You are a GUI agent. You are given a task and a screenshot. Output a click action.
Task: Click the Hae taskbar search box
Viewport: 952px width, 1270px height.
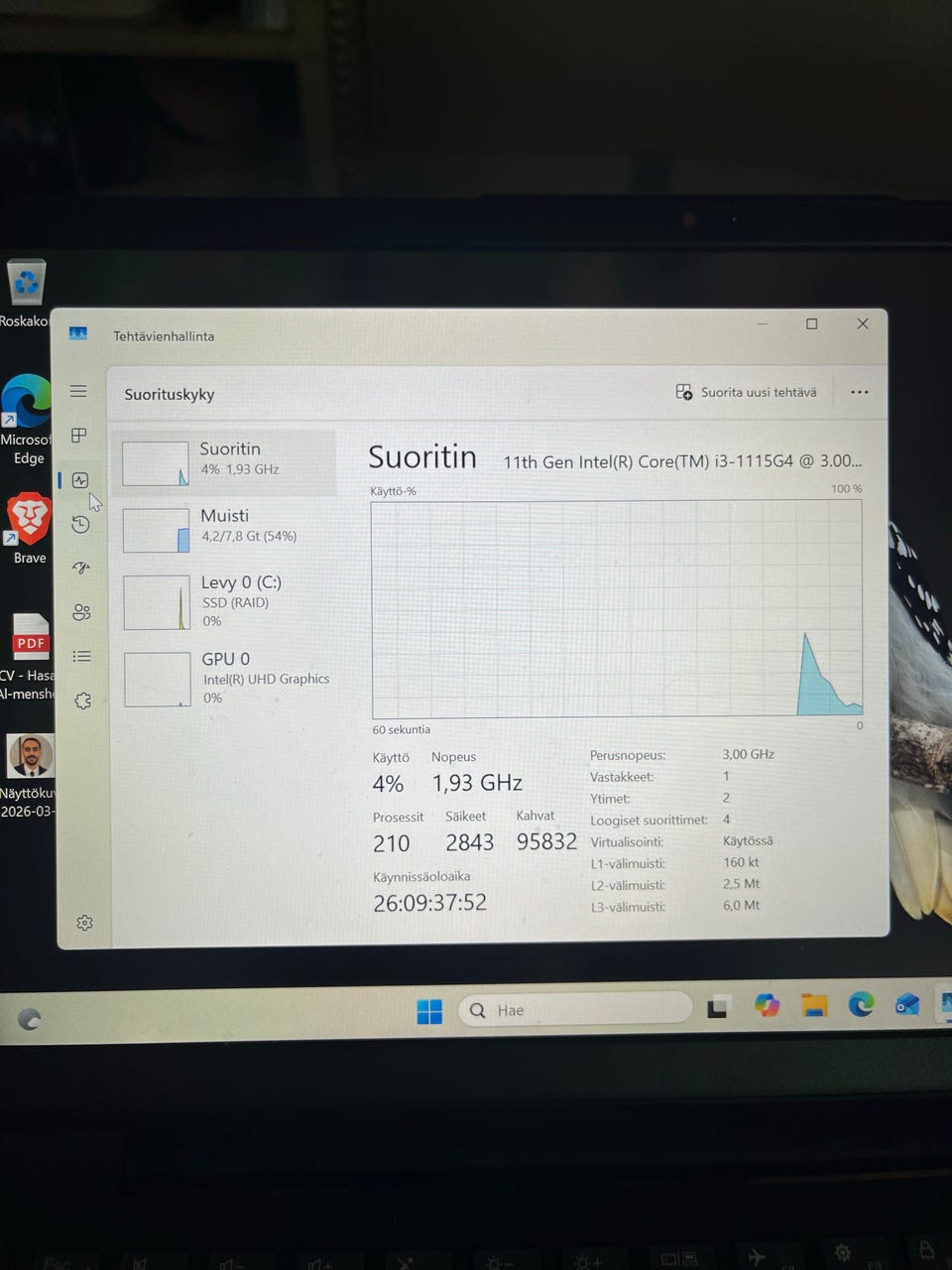(x=576, y=1010)
